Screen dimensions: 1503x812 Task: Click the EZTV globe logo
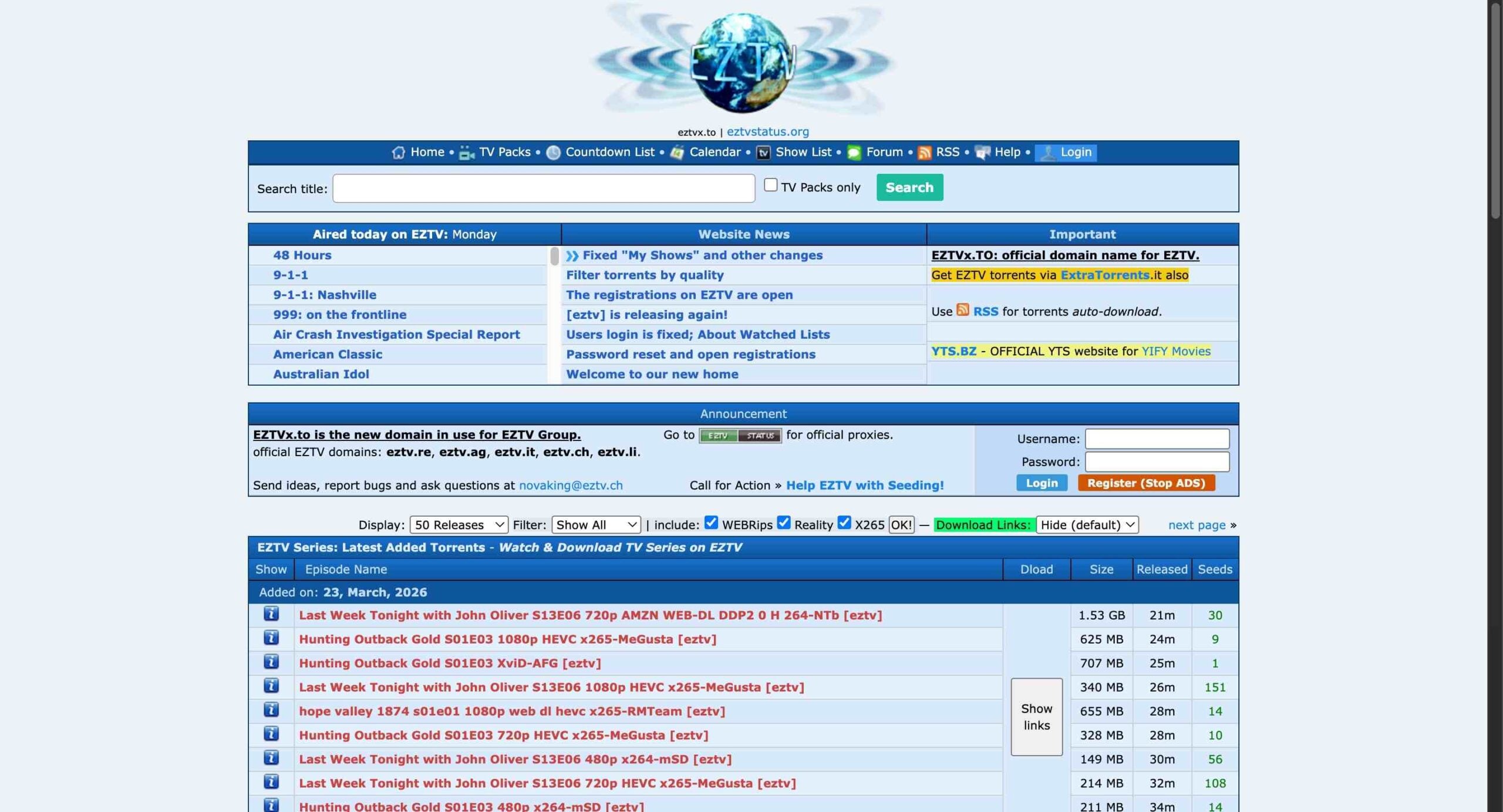(743, 62)
